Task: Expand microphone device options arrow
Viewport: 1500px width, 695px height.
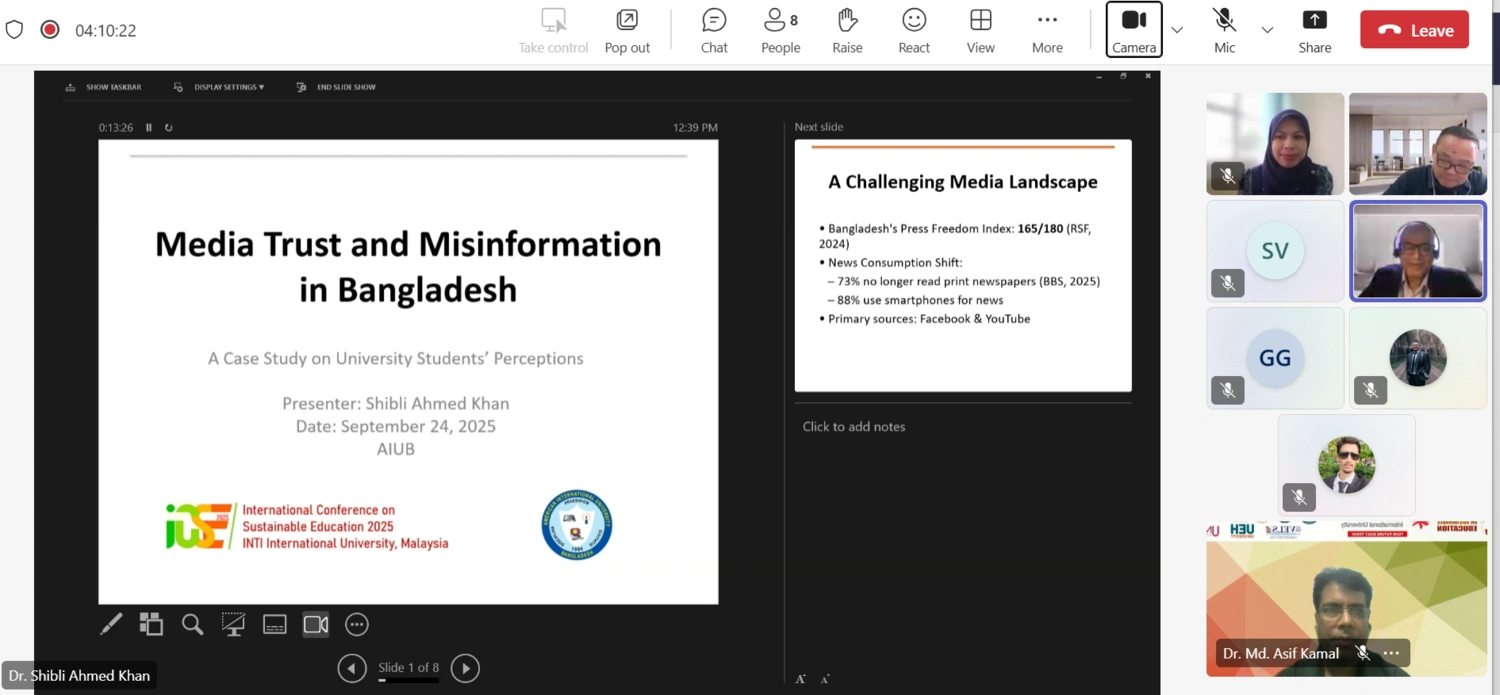Action: (1267, 30)
